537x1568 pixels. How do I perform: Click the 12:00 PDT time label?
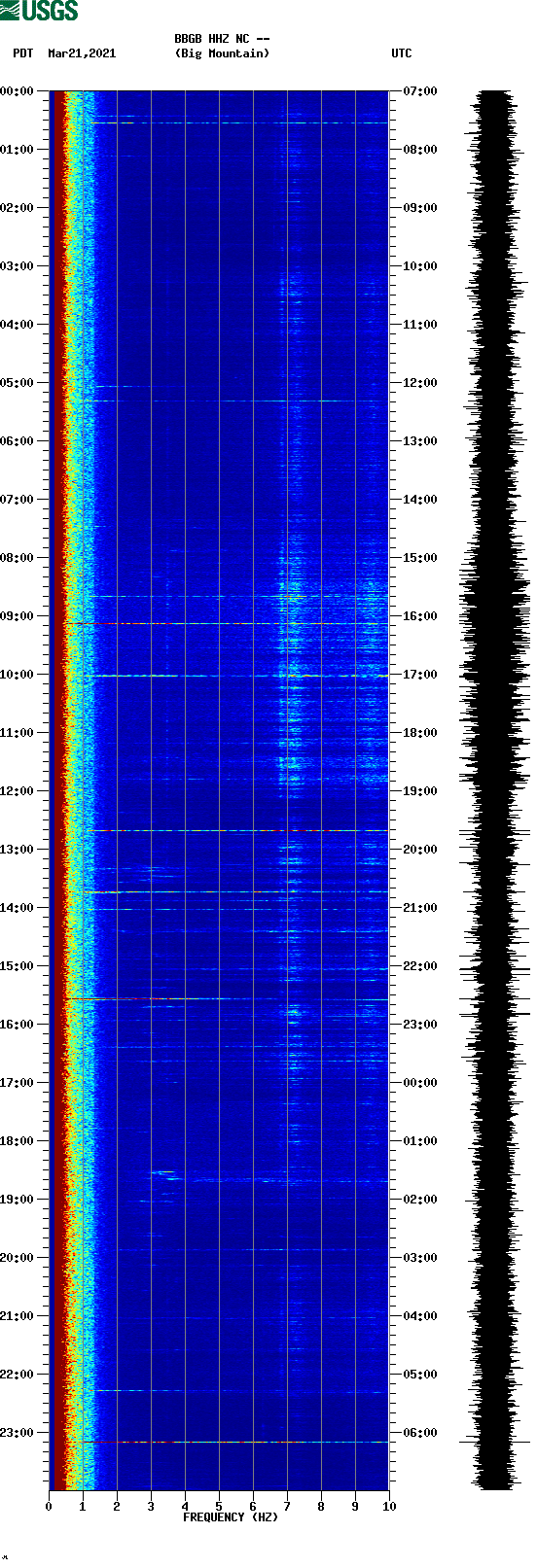(18, 791)
